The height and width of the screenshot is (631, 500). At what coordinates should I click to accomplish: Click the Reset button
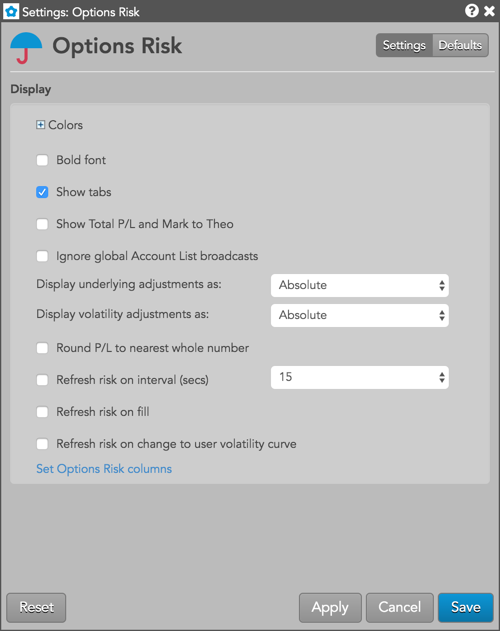36,607
